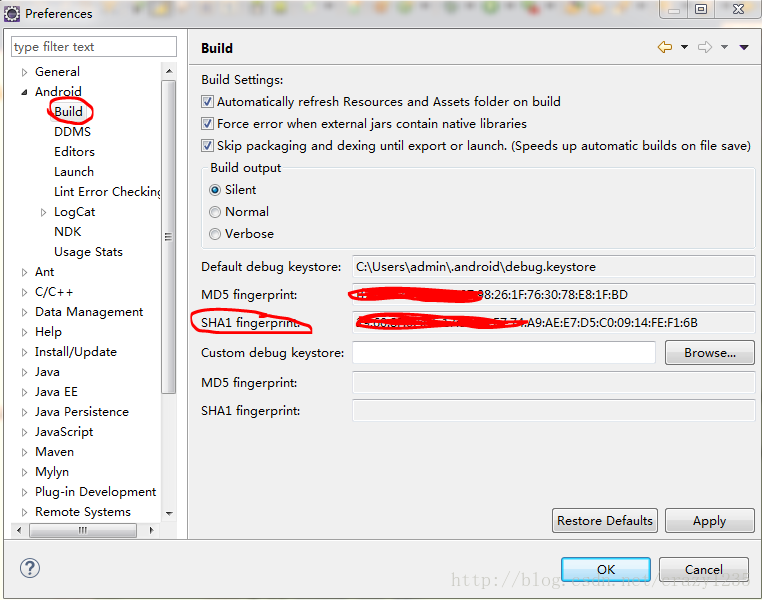Click the custom SHA1 fingerprint field

click(x=554, y=411)
